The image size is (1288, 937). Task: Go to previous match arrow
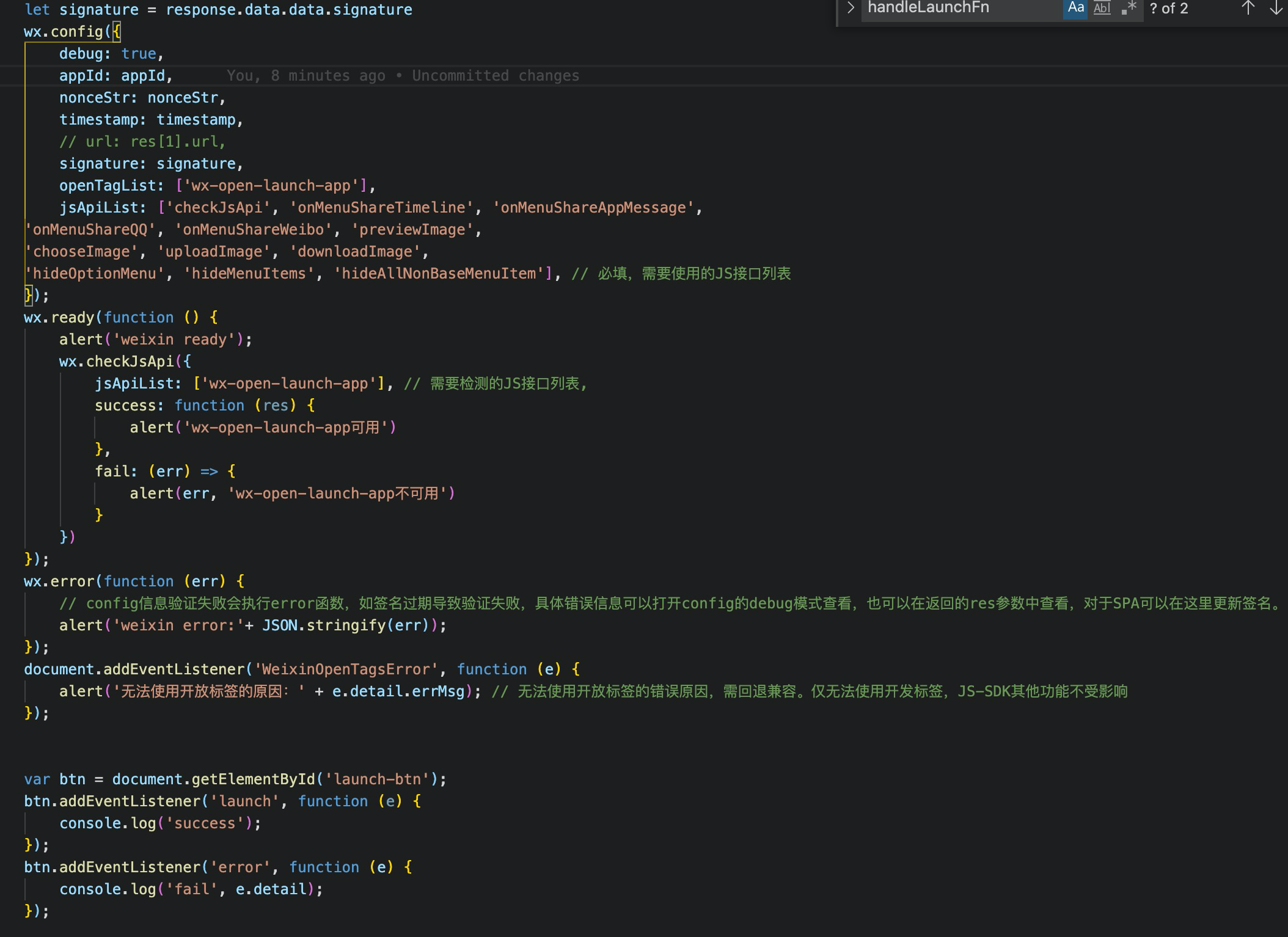(1248, 9)
